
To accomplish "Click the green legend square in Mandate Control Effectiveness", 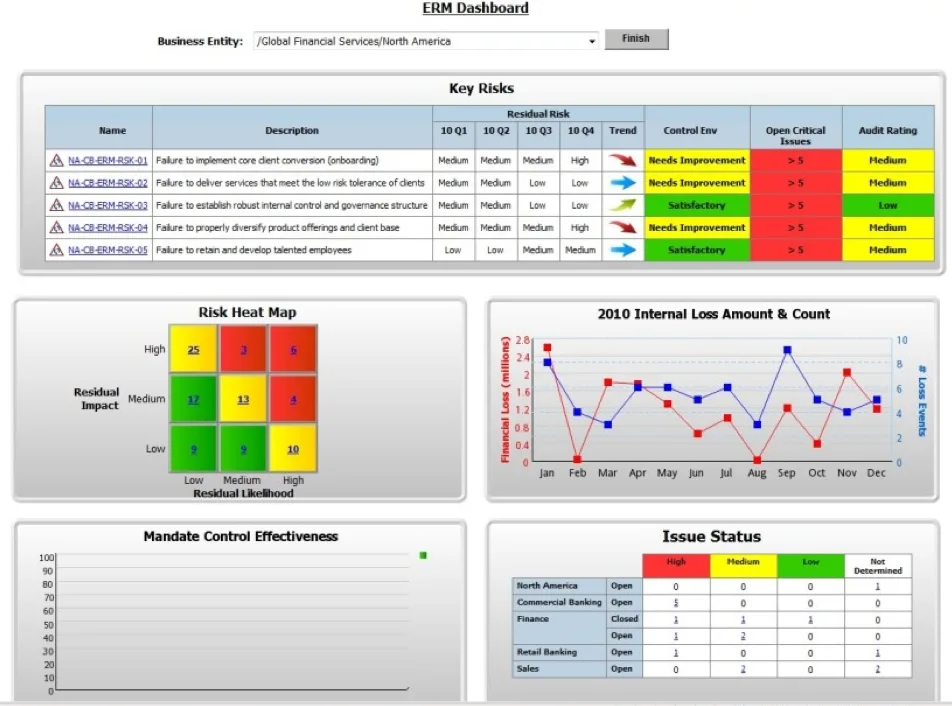I will tap(423, 555).
